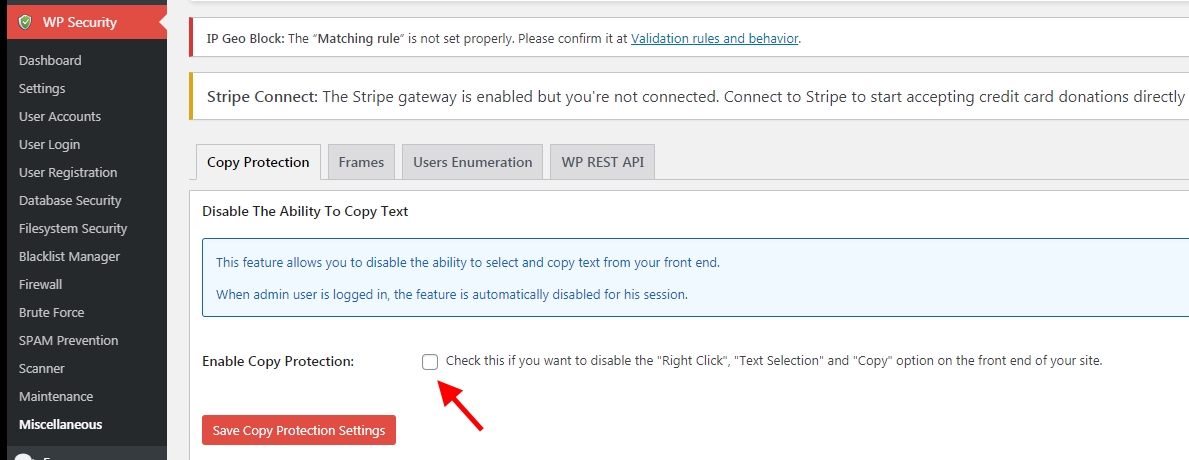Select the WP REST API tab
The image size is (1189, 460).
click(x=602, y=162)
